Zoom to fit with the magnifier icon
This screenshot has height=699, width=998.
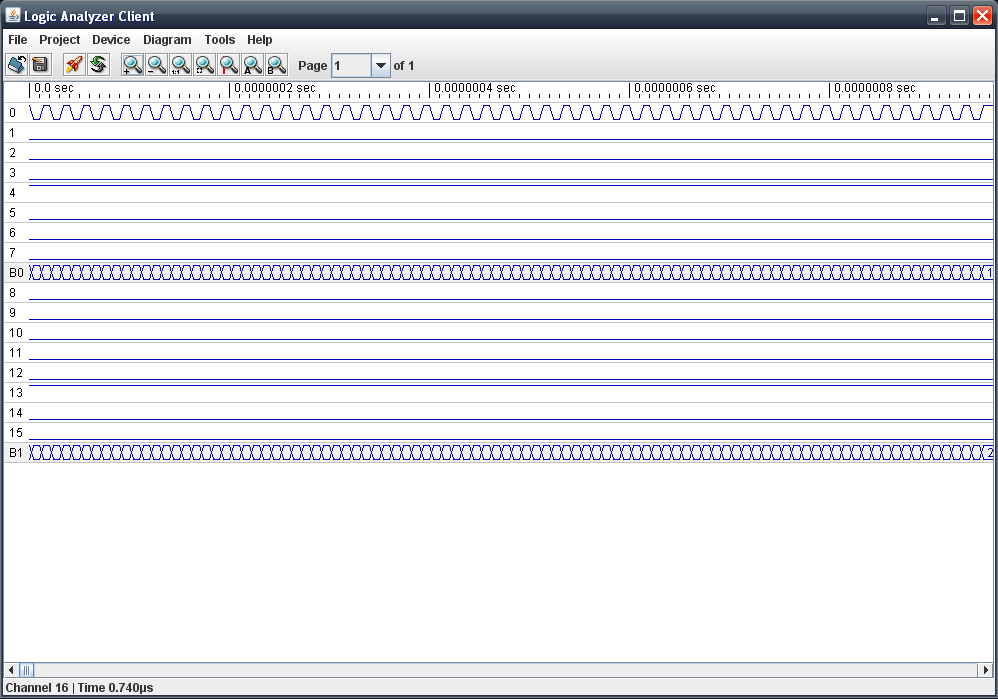[204, 65]
